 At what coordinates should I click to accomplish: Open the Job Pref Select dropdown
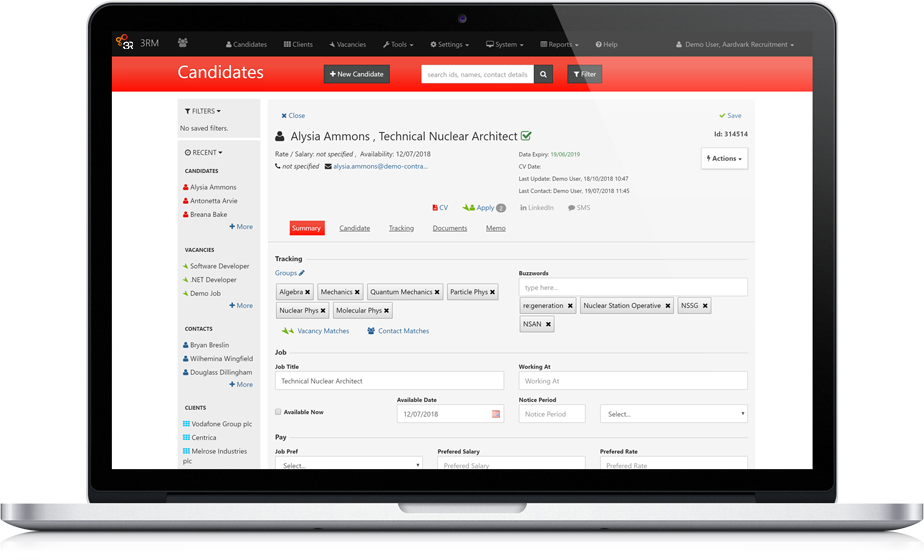(x=348, y=463)
